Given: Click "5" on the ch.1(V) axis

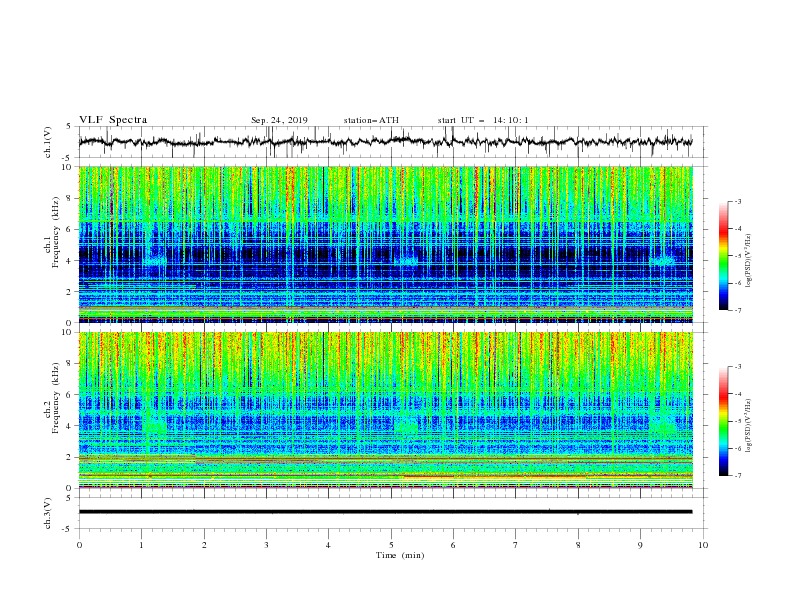Looking at the screenshot, I should pos(69,126).
